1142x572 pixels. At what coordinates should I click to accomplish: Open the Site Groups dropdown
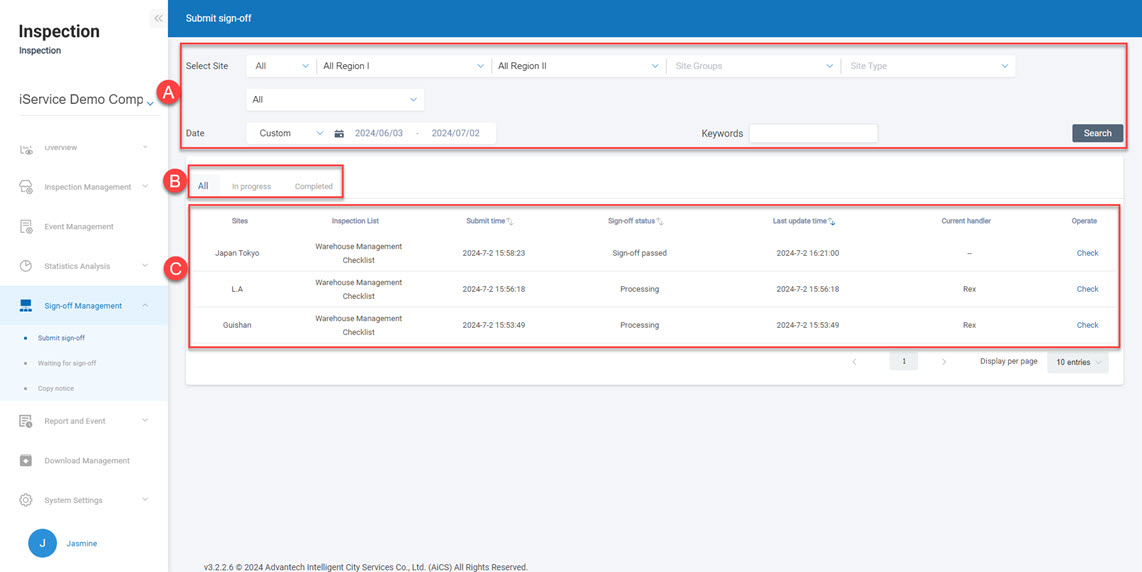click(x=754, y=66)
